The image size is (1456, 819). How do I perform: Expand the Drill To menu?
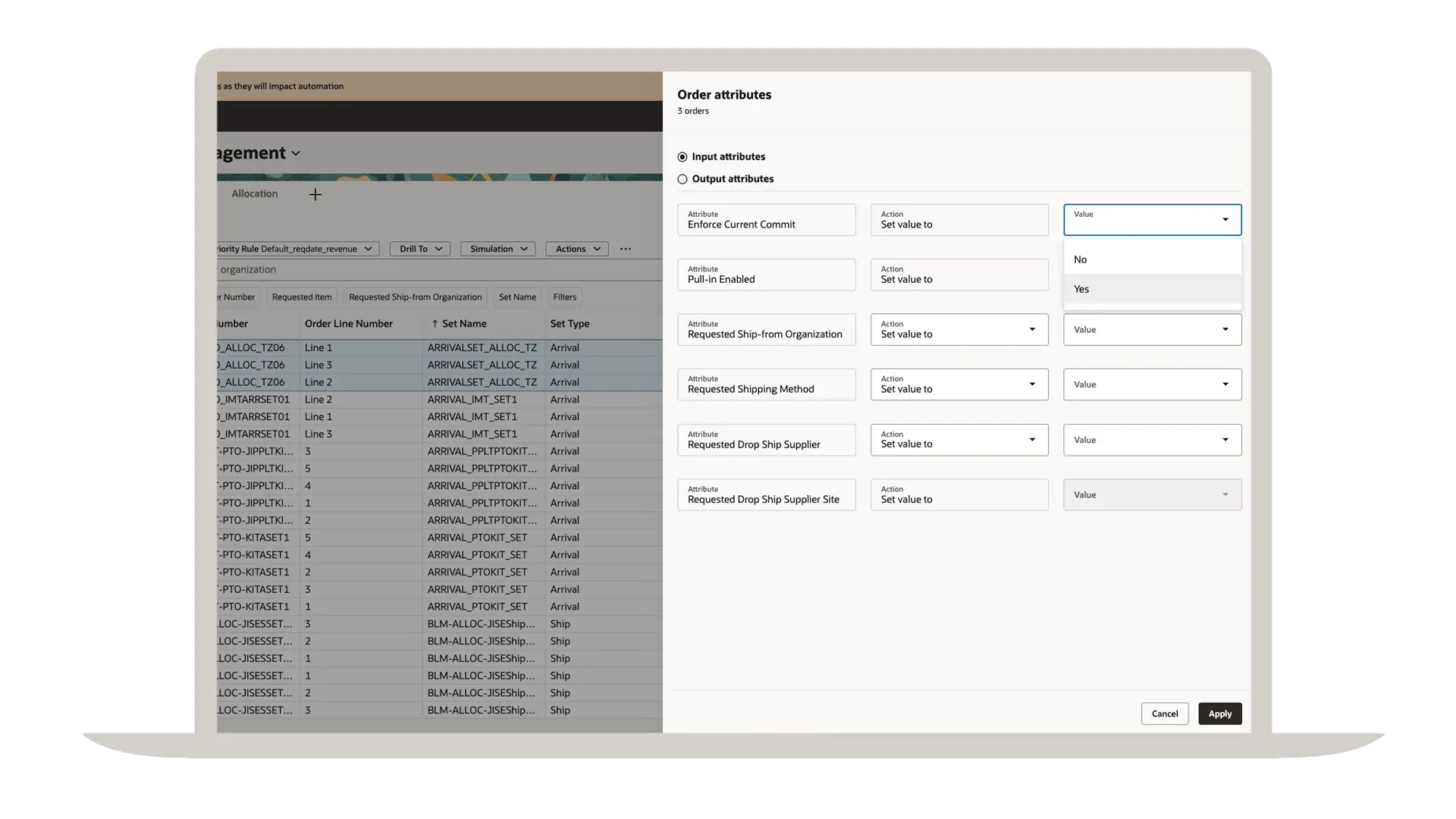[x=419, y=249]
